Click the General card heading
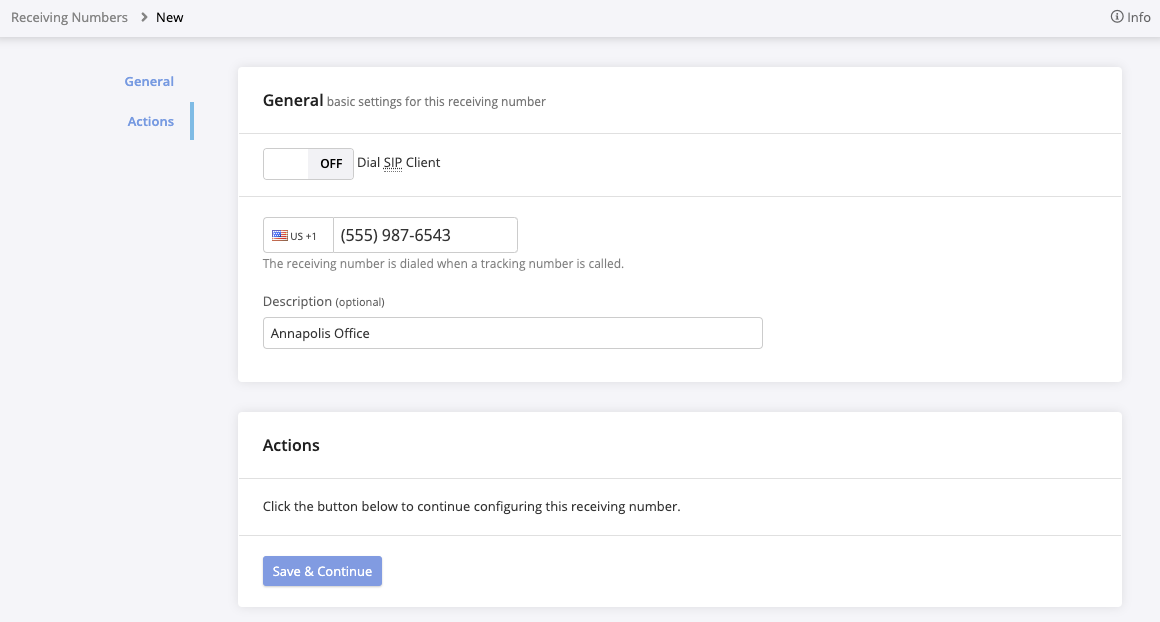This screenshot has width=1160, height=622. pyautogui.click(x=293, y=100)
